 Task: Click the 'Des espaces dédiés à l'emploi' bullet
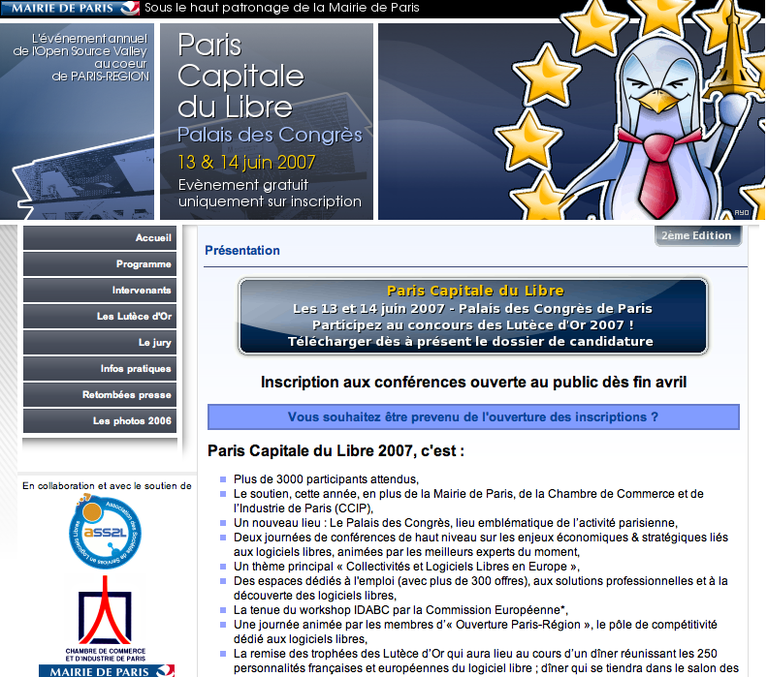[x=480, y=588]
